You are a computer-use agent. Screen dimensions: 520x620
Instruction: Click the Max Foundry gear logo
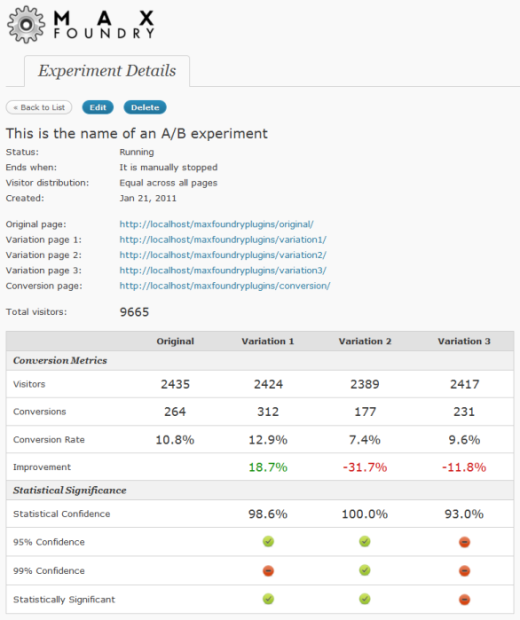point(26,25)
